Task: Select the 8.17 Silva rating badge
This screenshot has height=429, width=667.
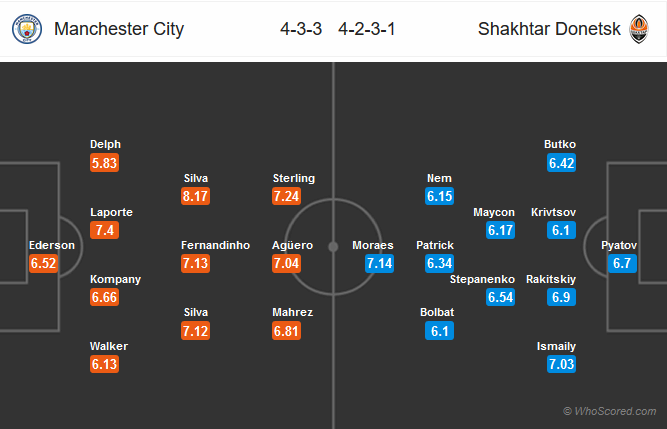Action: [195, 196]
